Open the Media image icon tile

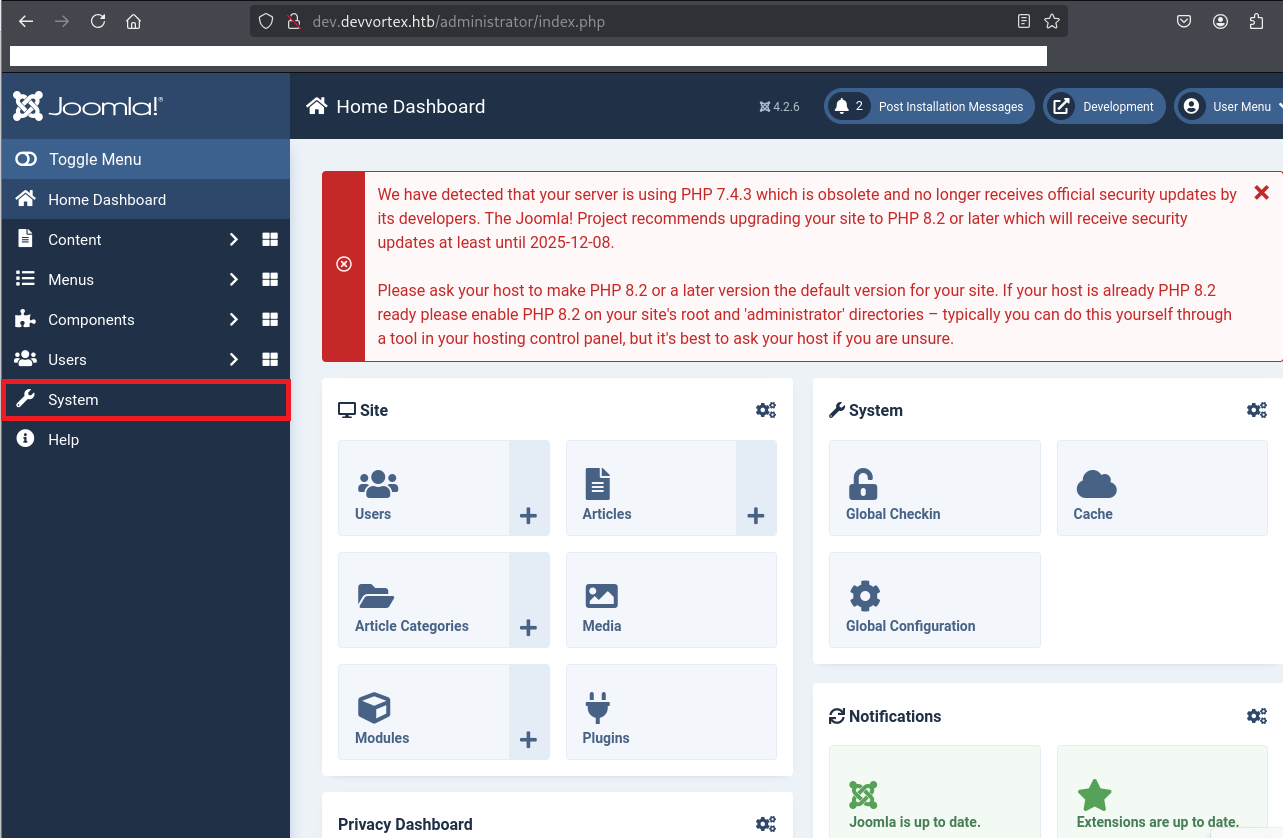601,597
